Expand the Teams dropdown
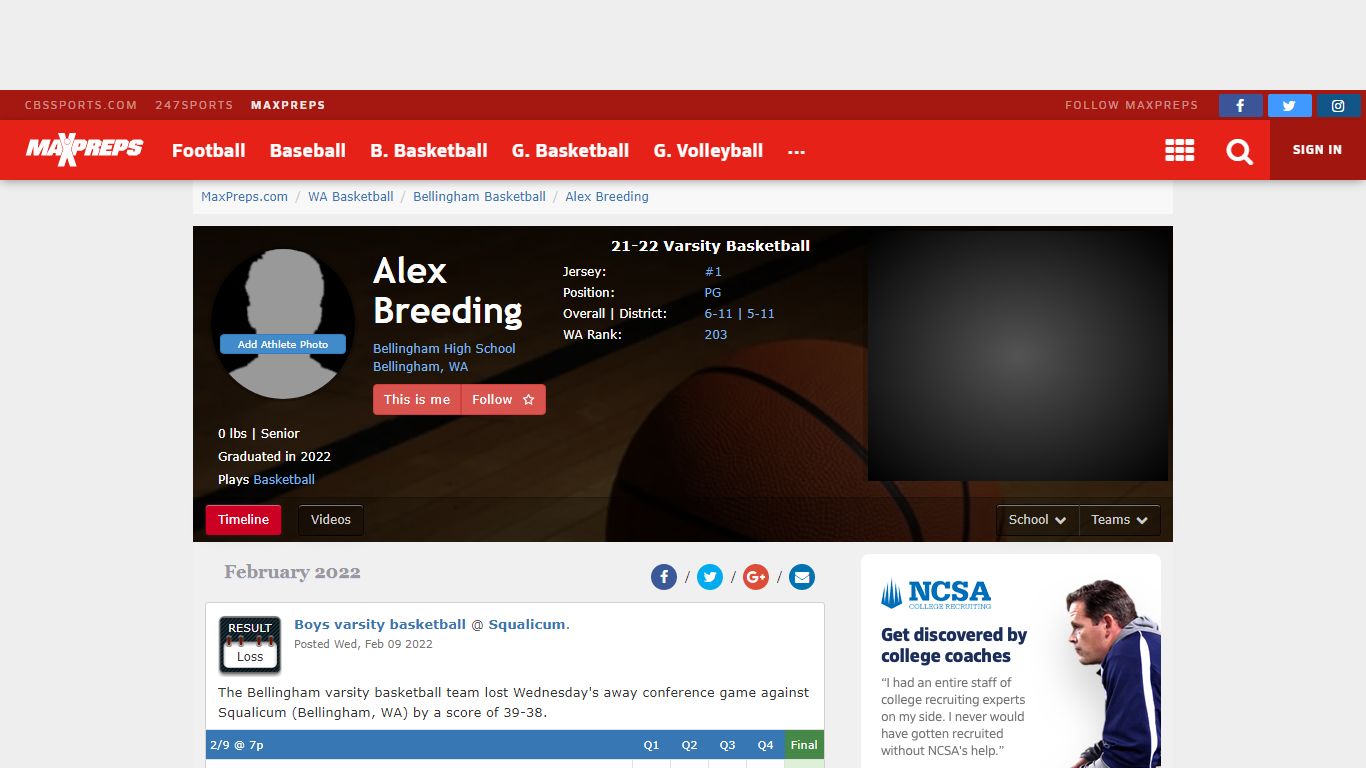 pyautogui.click(x=1120, y=520)
